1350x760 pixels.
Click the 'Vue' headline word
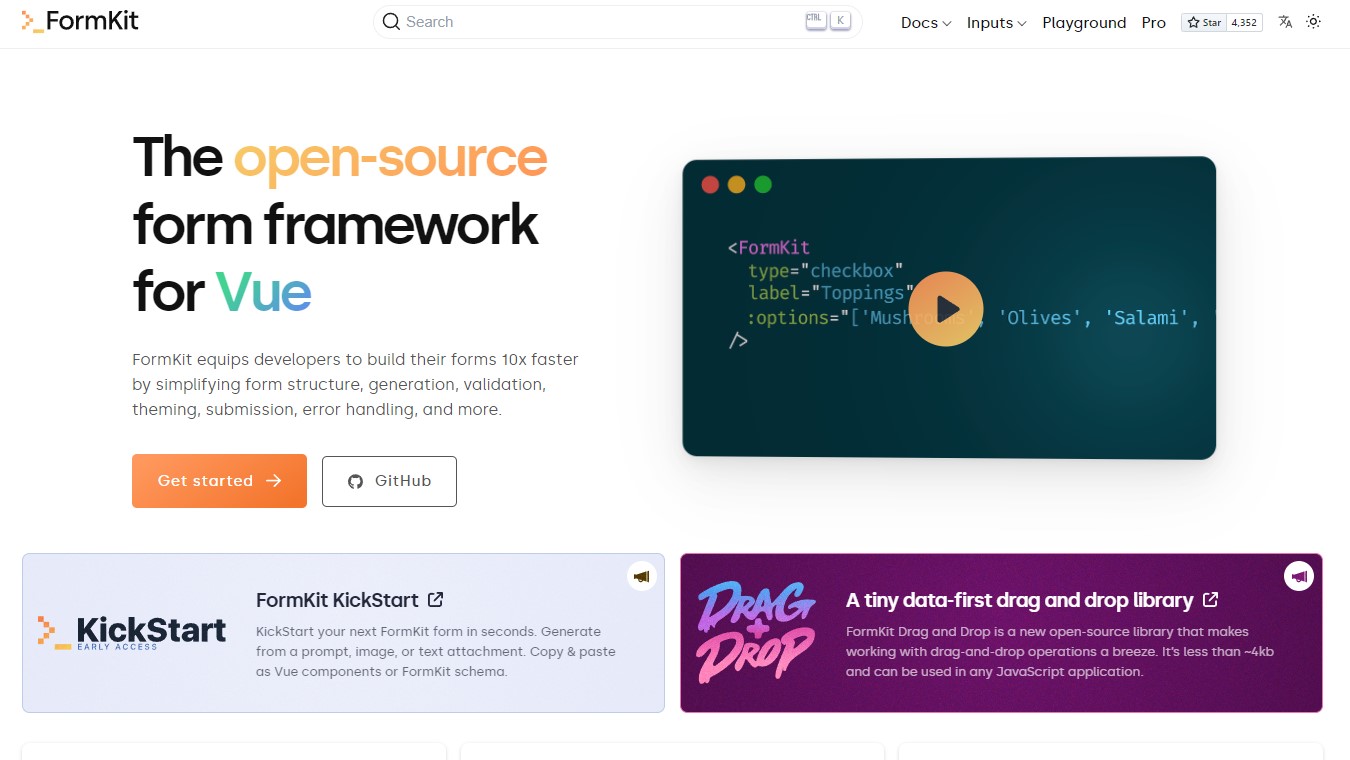tap(264, 292)
